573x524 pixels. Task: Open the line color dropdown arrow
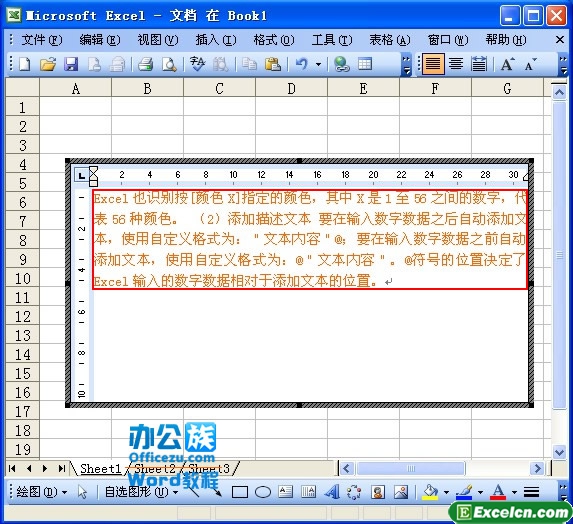(x=480, y=493)
